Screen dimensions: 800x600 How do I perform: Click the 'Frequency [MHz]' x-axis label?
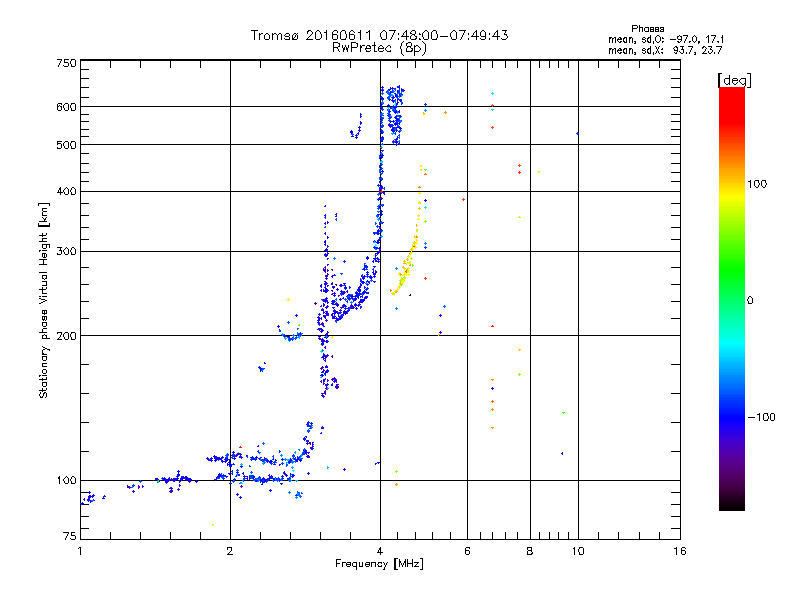(x=379, y=564)
